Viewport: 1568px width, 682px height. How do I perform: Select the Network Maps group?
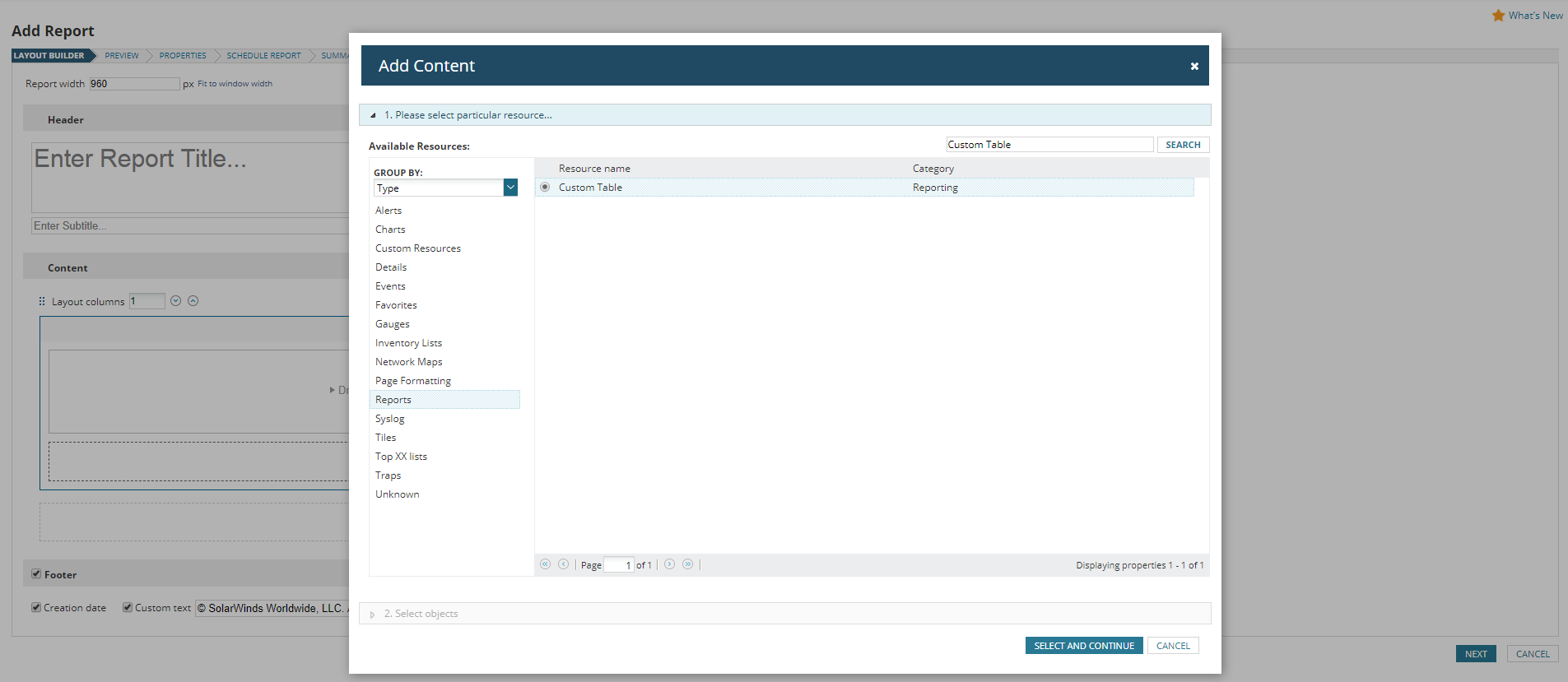coord(409,362)
